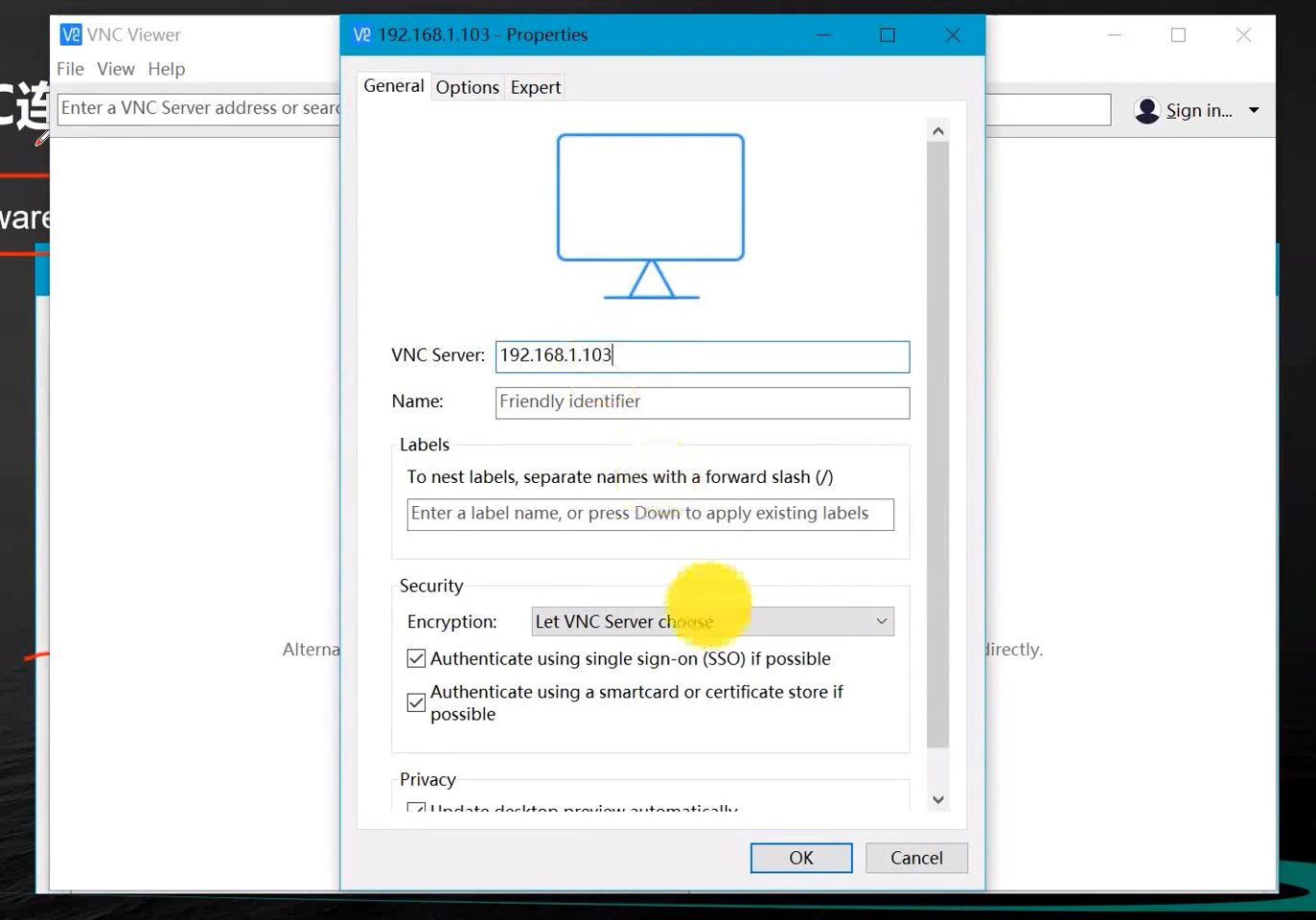Click the "Labels" section heading

coord(425,445)
